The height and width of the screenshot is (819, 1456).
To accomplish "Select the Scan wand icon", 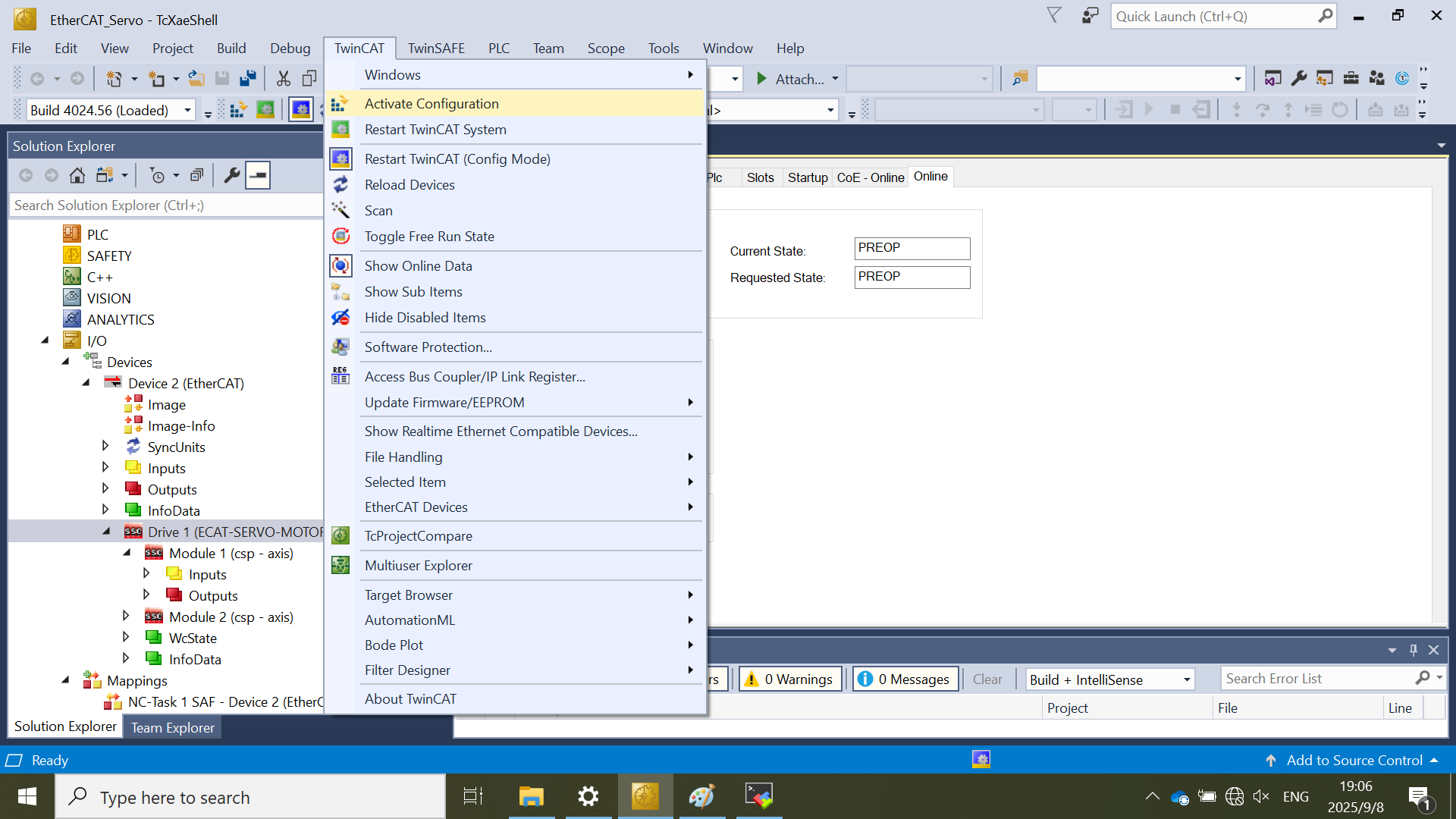I will point(340,210).
